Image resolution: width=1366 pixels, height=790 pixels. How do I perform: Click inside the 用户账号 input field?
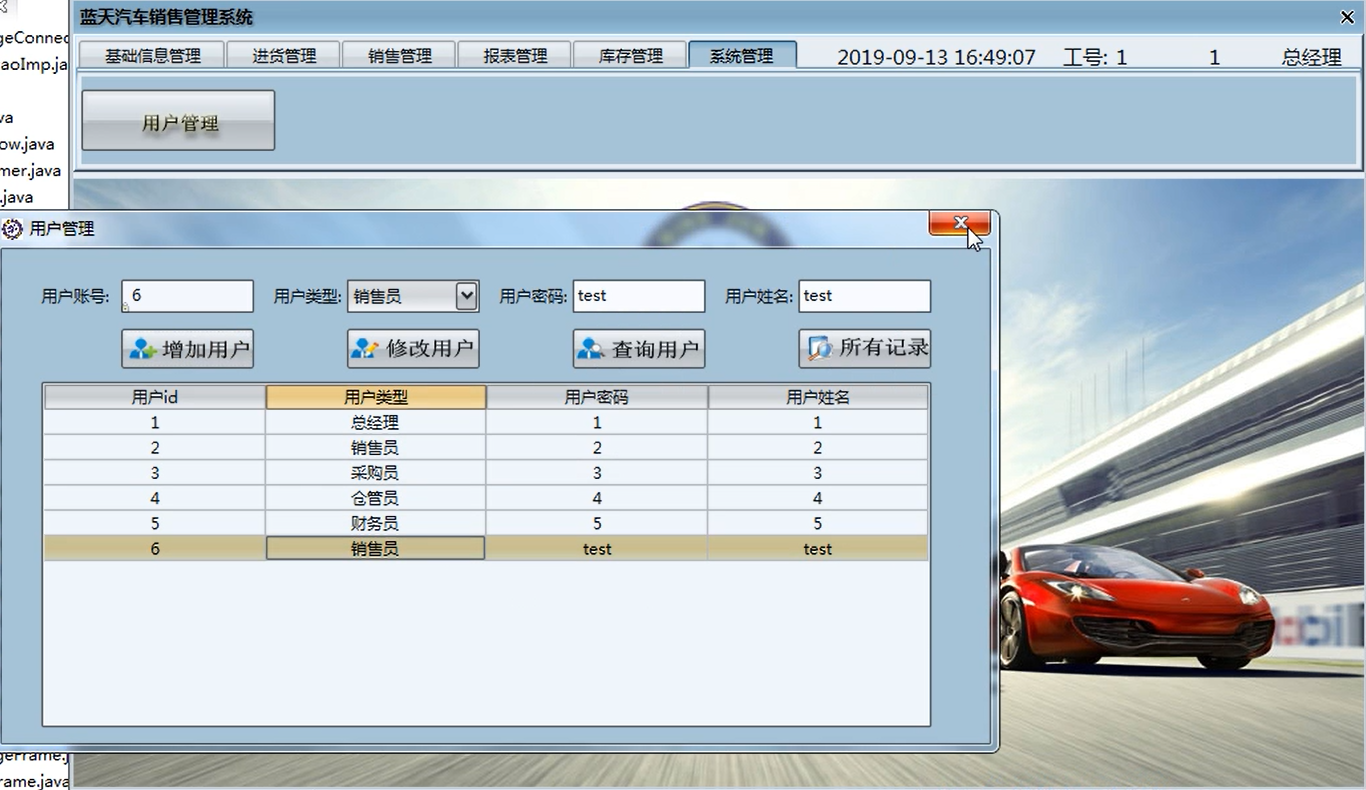click(x=188, y=296)
